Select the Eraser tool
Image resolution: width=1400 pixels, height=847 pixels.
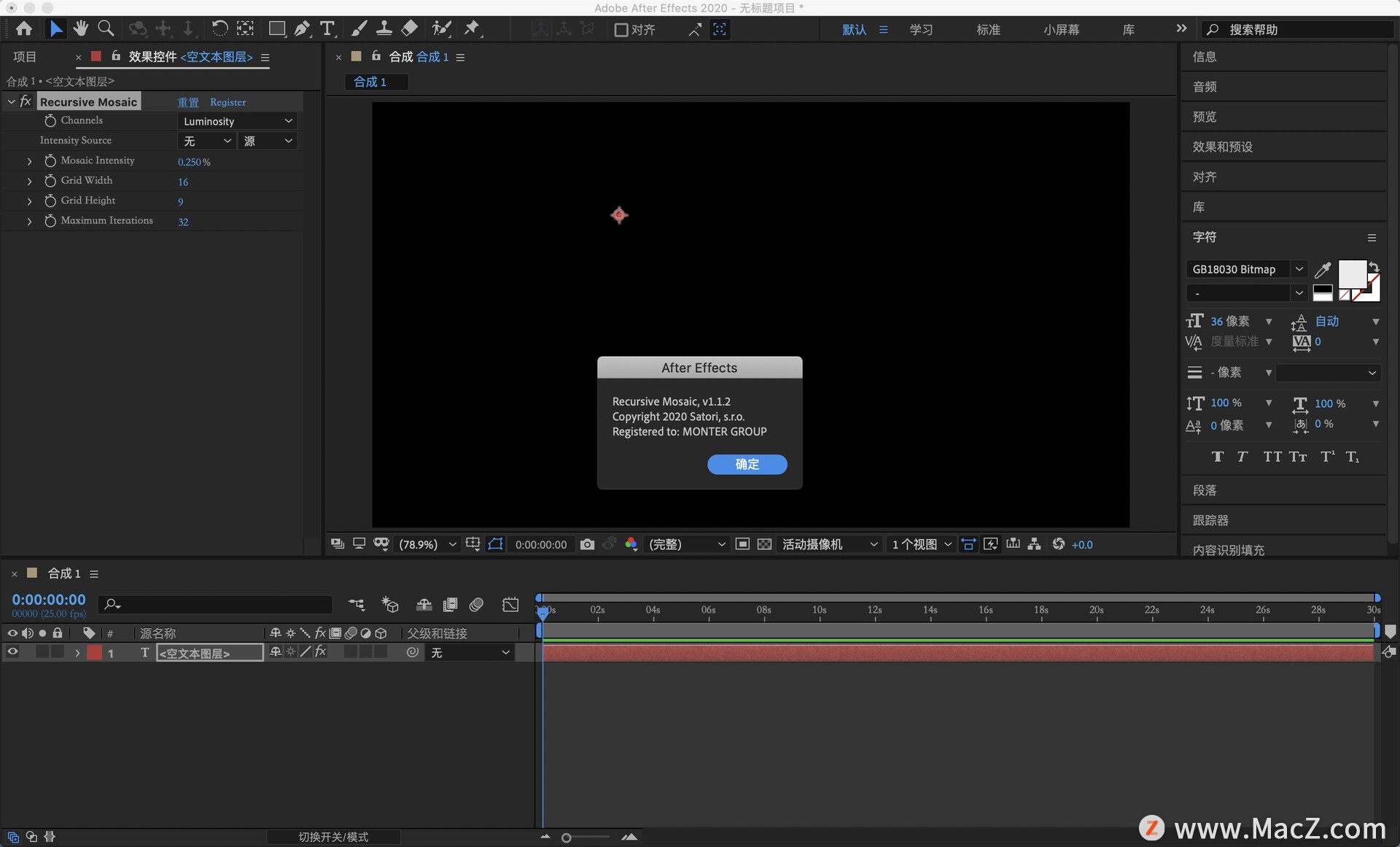pyautogui.click(x=410, y=28)
